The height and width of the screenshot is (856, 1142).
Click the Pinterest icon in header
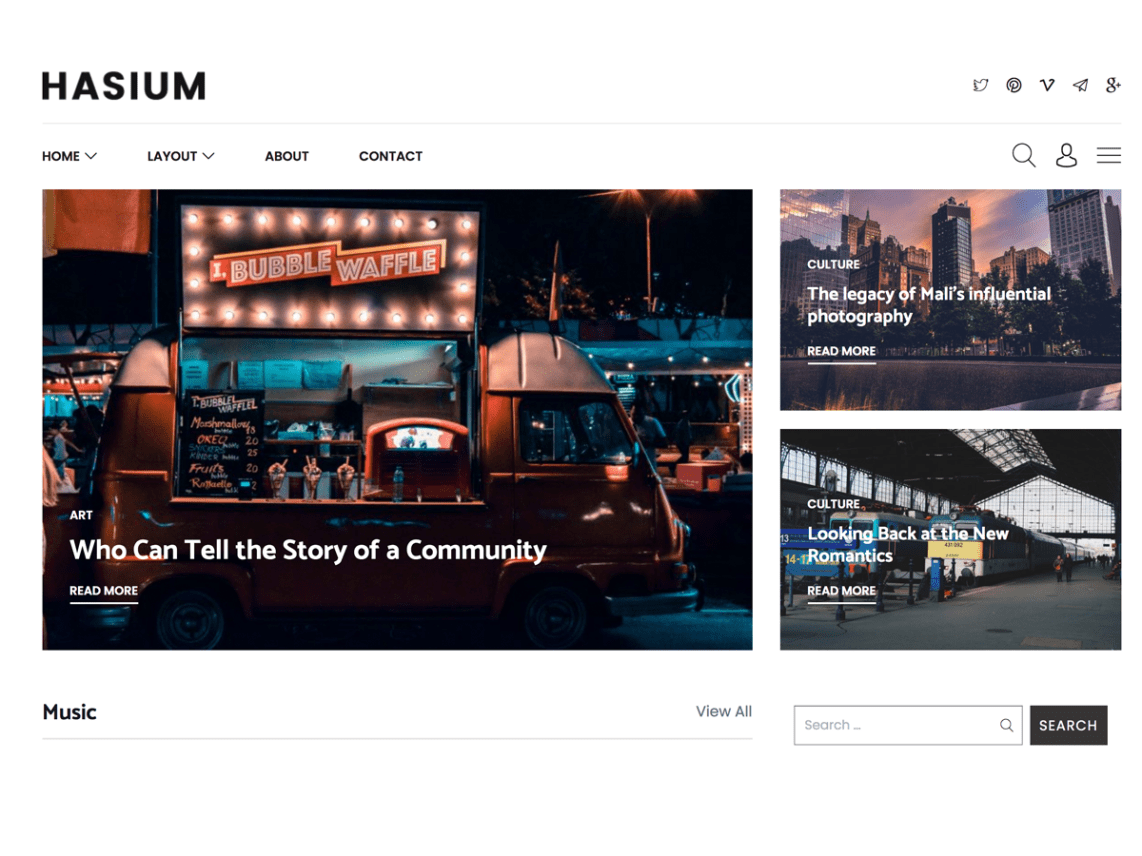[1014, 85]
